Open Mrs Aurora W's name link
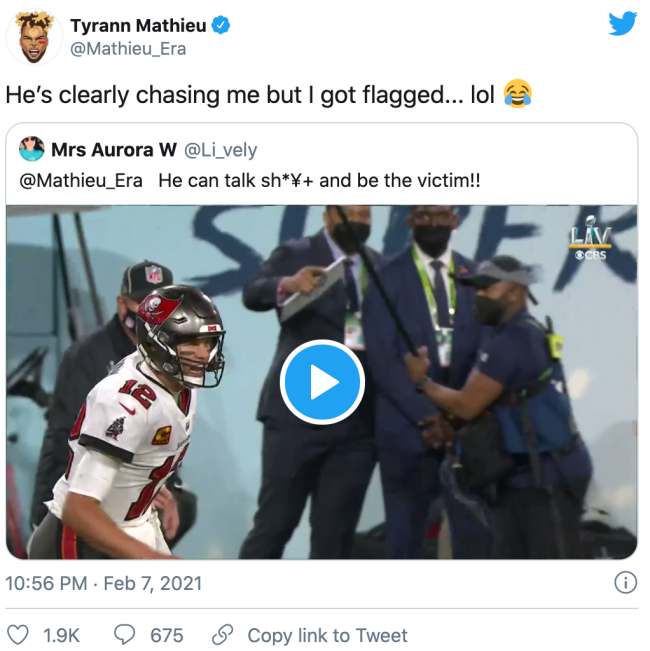Image resolution: width=650 pixels, height=651 pixels. [x=114, y=150]
